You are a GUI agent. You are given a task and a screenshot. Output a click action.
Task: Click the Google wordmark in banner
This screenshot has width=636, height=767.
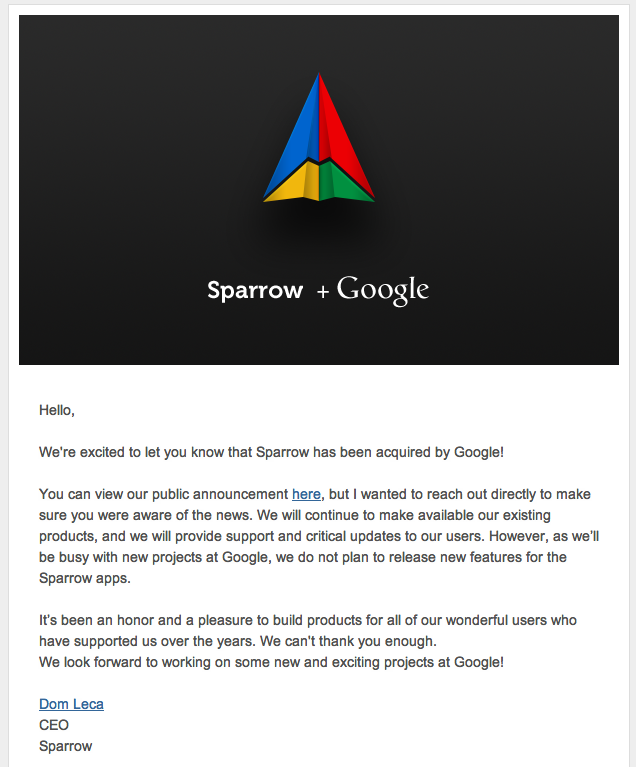coord(383,290)
